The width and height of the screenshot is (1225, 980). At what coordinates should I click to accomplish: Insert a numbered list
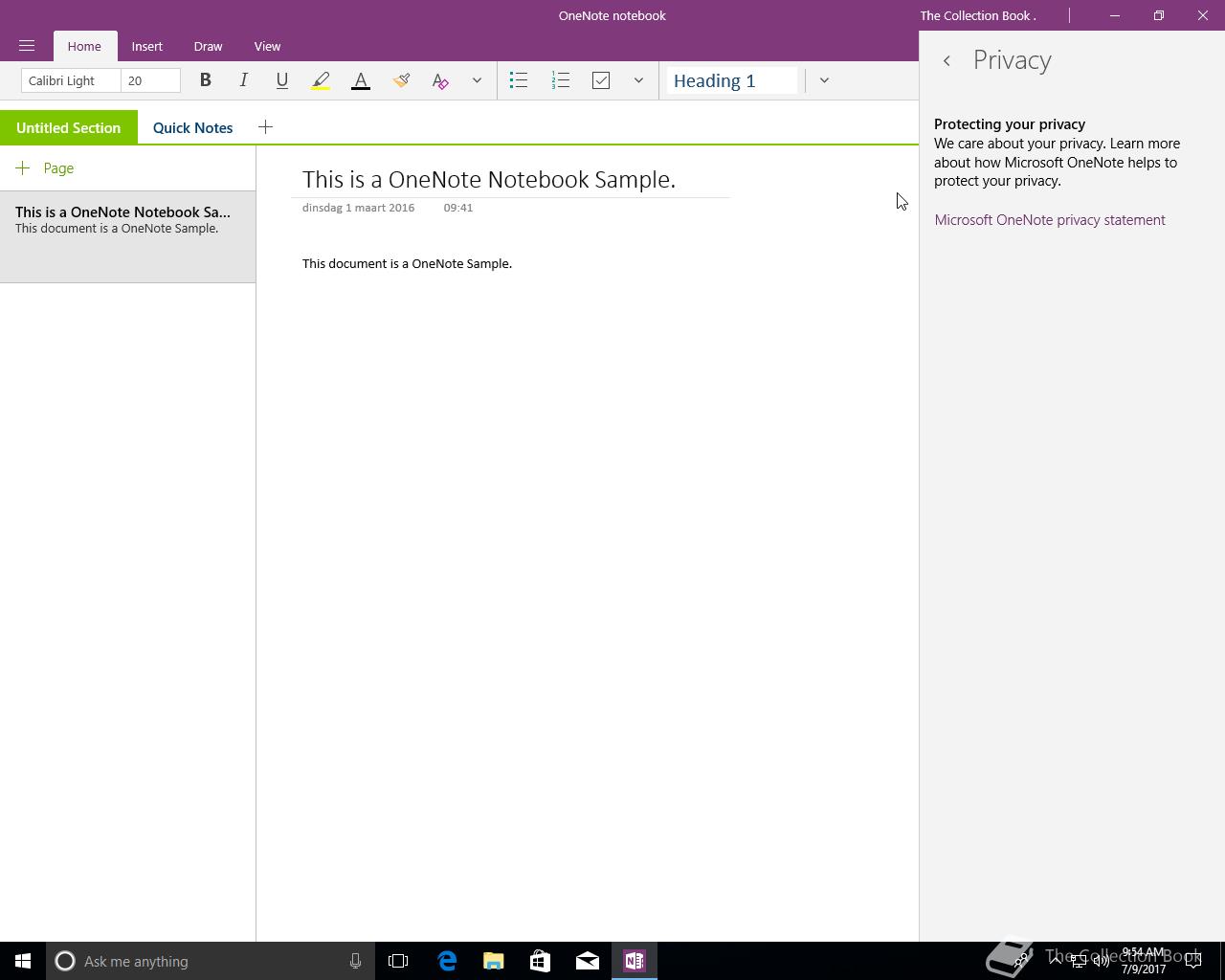(x=561, y=80)
